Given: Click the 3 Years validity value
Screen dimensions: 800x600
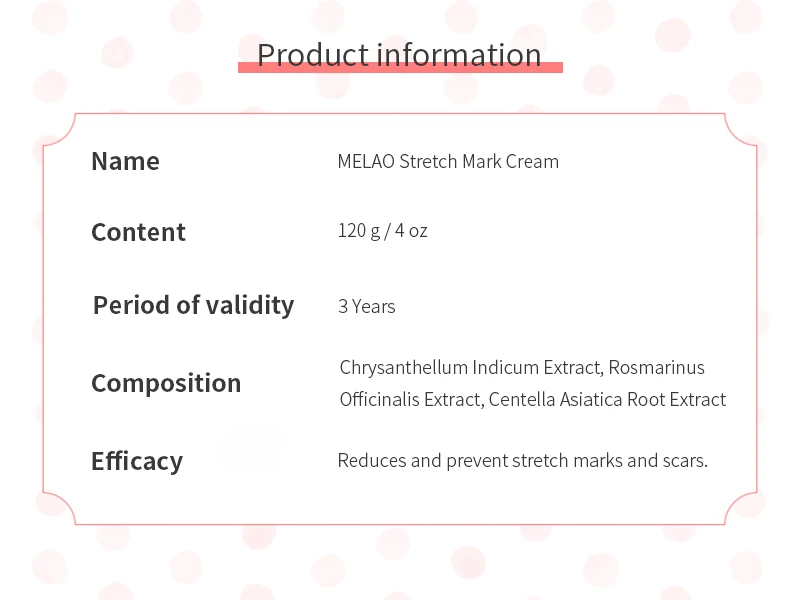Looking at the screenshot, I should 367,307.
